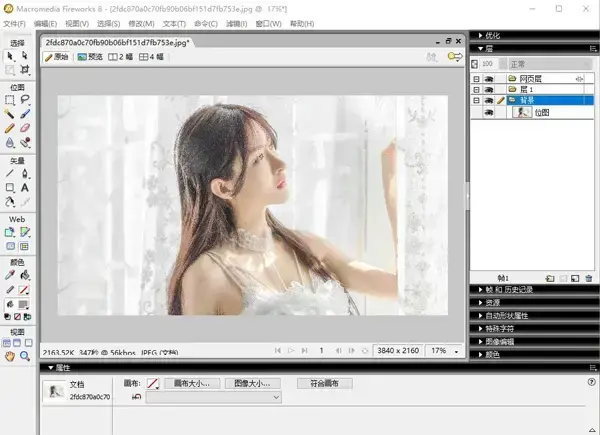Click the 符合画布 button
The height and width of the screenshot is (435, 600).
324,383
